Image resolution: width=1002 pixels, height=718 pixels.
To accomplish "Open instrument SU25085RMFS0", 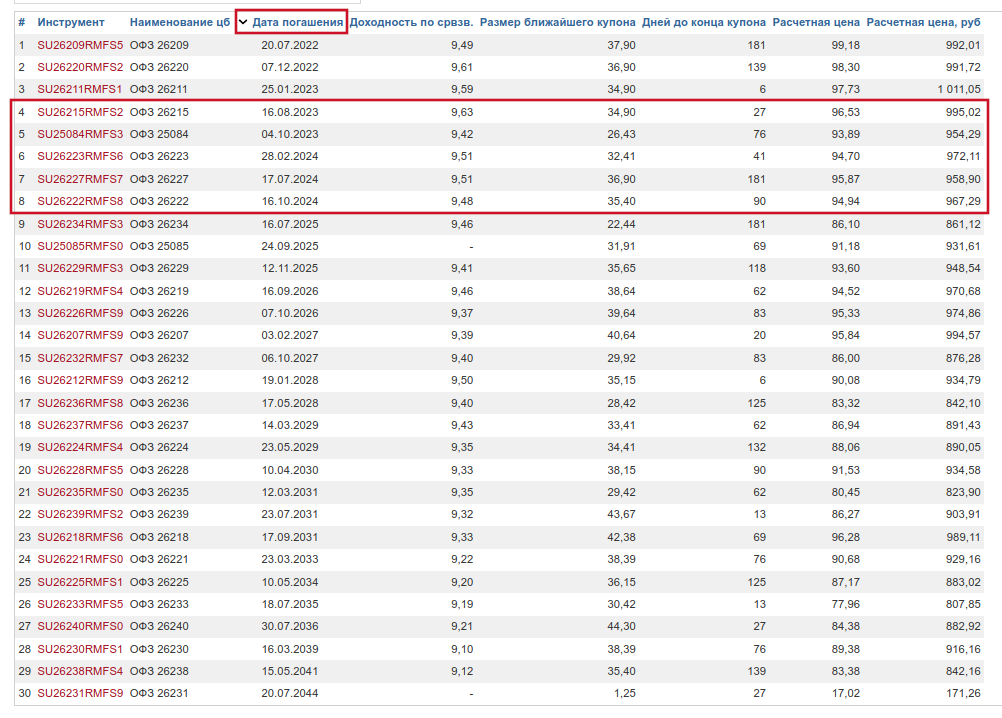I will (x=80, y=246).
